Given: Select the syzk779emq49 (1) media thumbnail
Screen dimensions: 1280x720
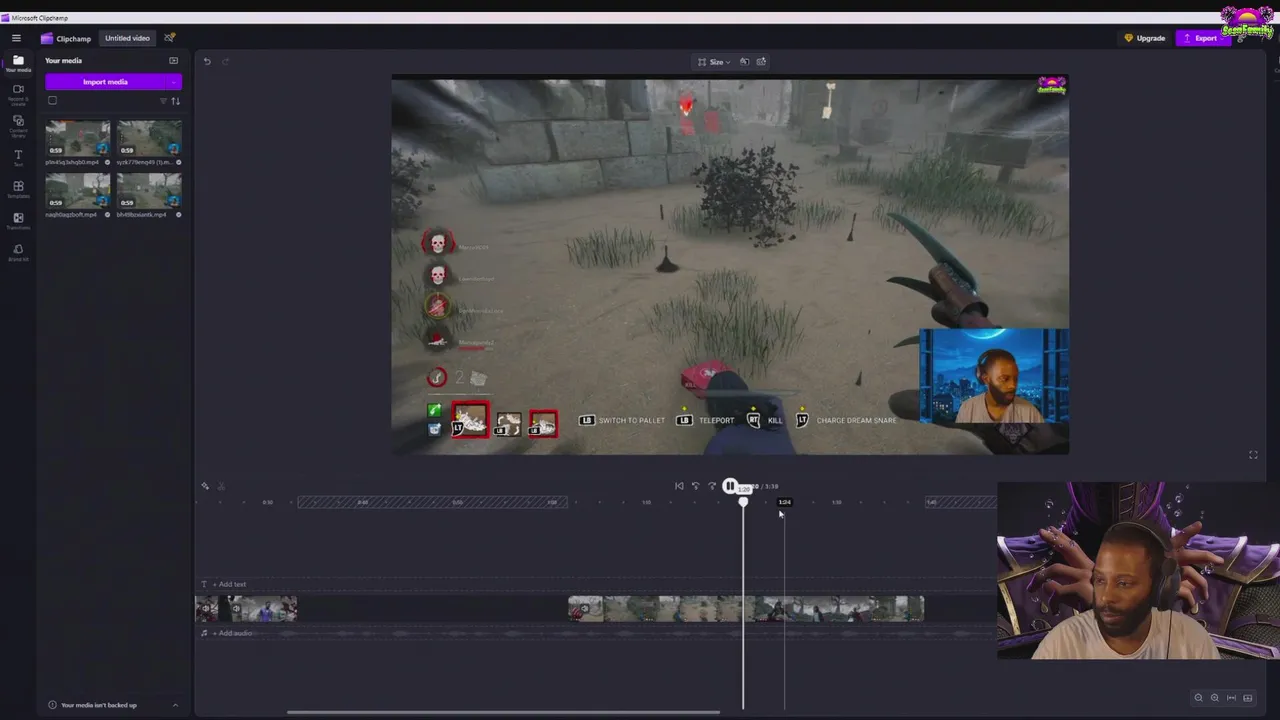Looking at the screenshot, I should point(149,138).
